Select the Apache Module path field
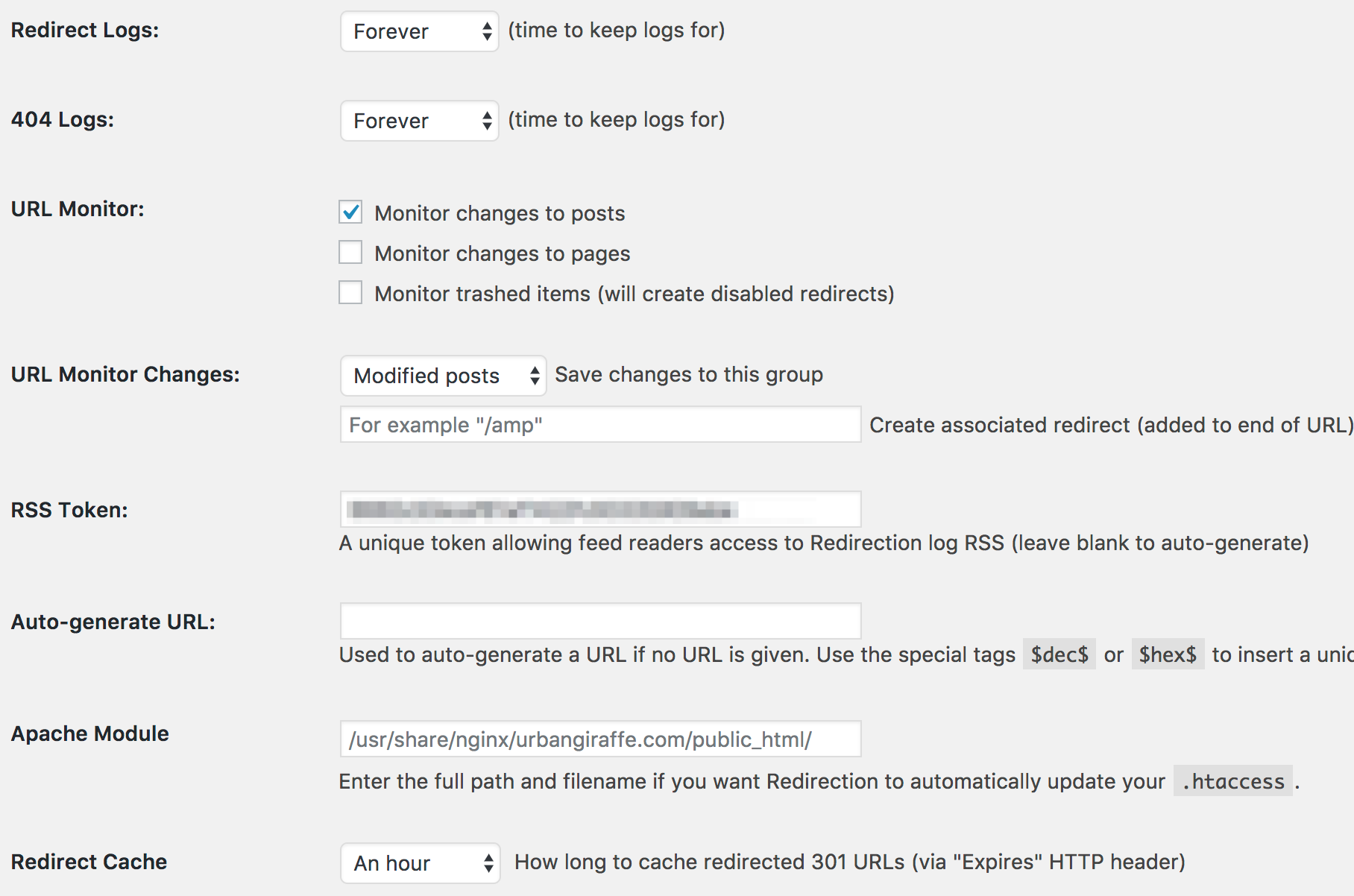1354x896 pixels. pyautogui.click(x=600, y=739)
